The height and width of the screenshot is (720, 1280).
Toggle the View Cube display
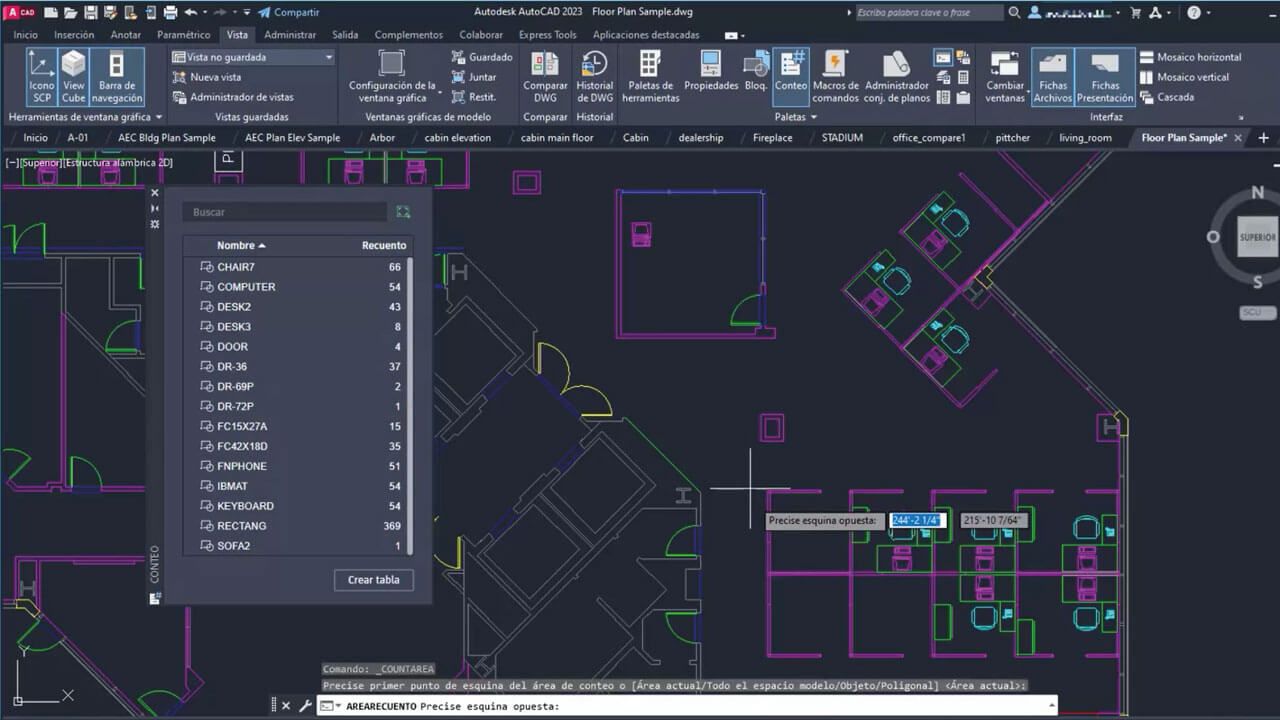tap(73, 77)
